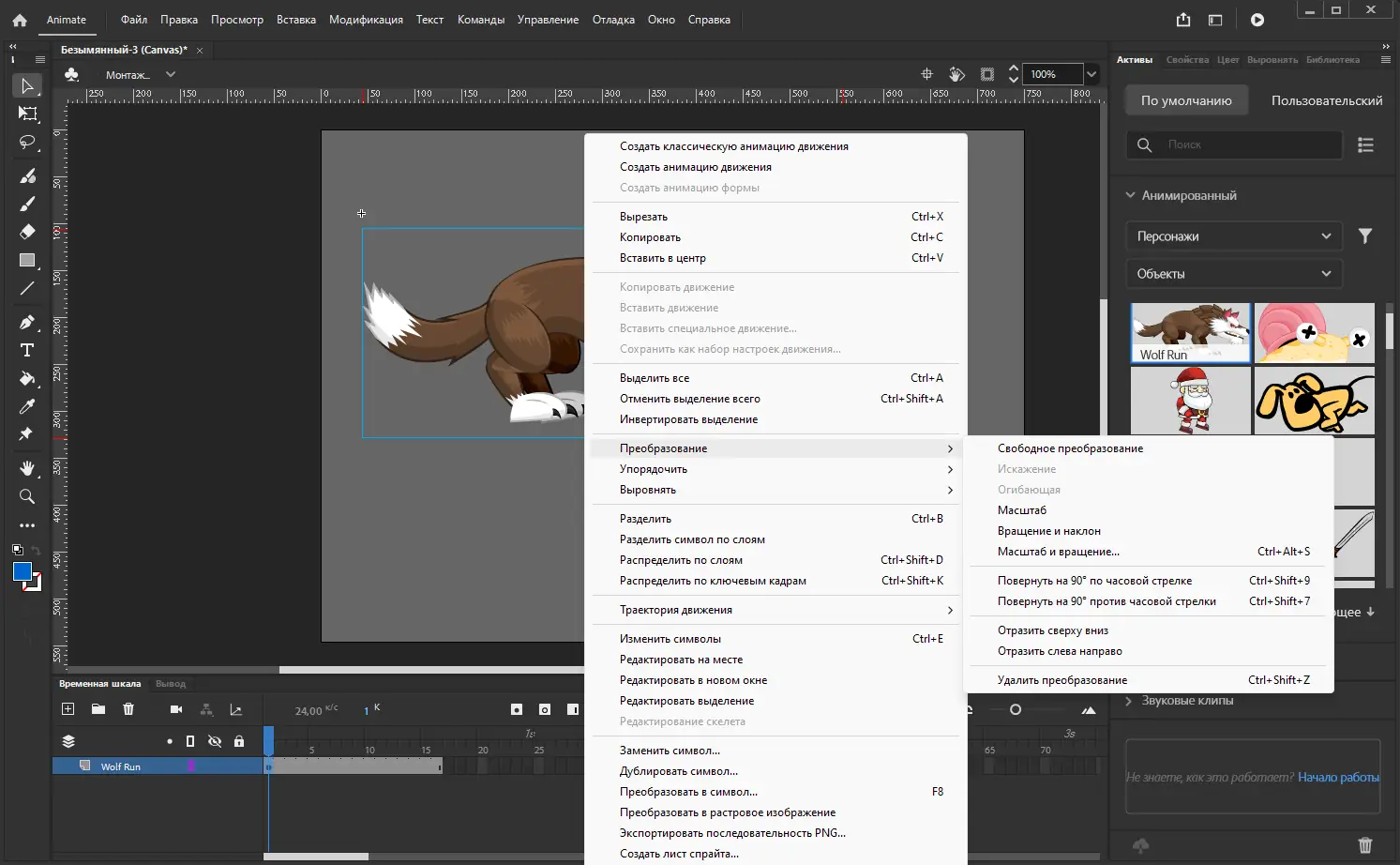Activate the Pen tool
The width and height of the screenshot is (1400, 865).
click(27, 322)
